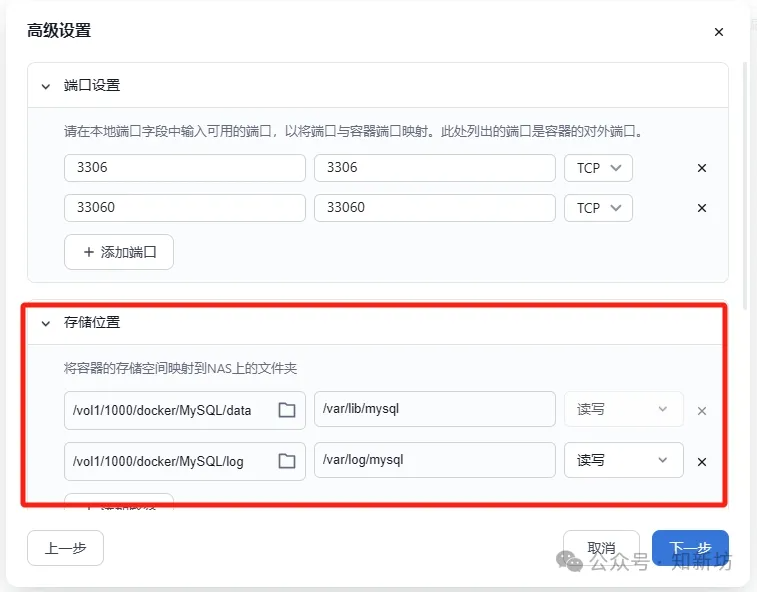The width and height of the screenshot is (757, 592).
Task: Delete the /var/lib/mysql storage mapping
Action: (702, 410)
